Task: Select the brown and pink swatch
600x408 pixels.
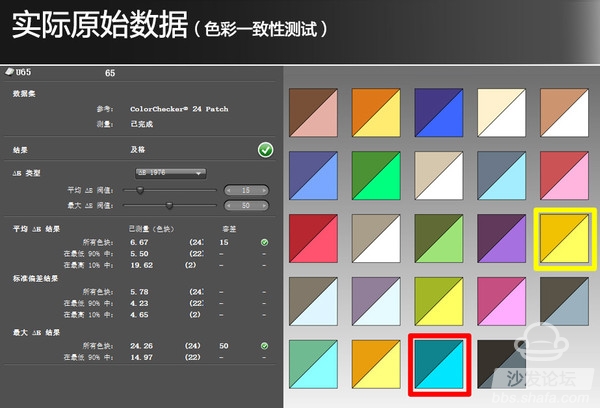Action: 313,113
